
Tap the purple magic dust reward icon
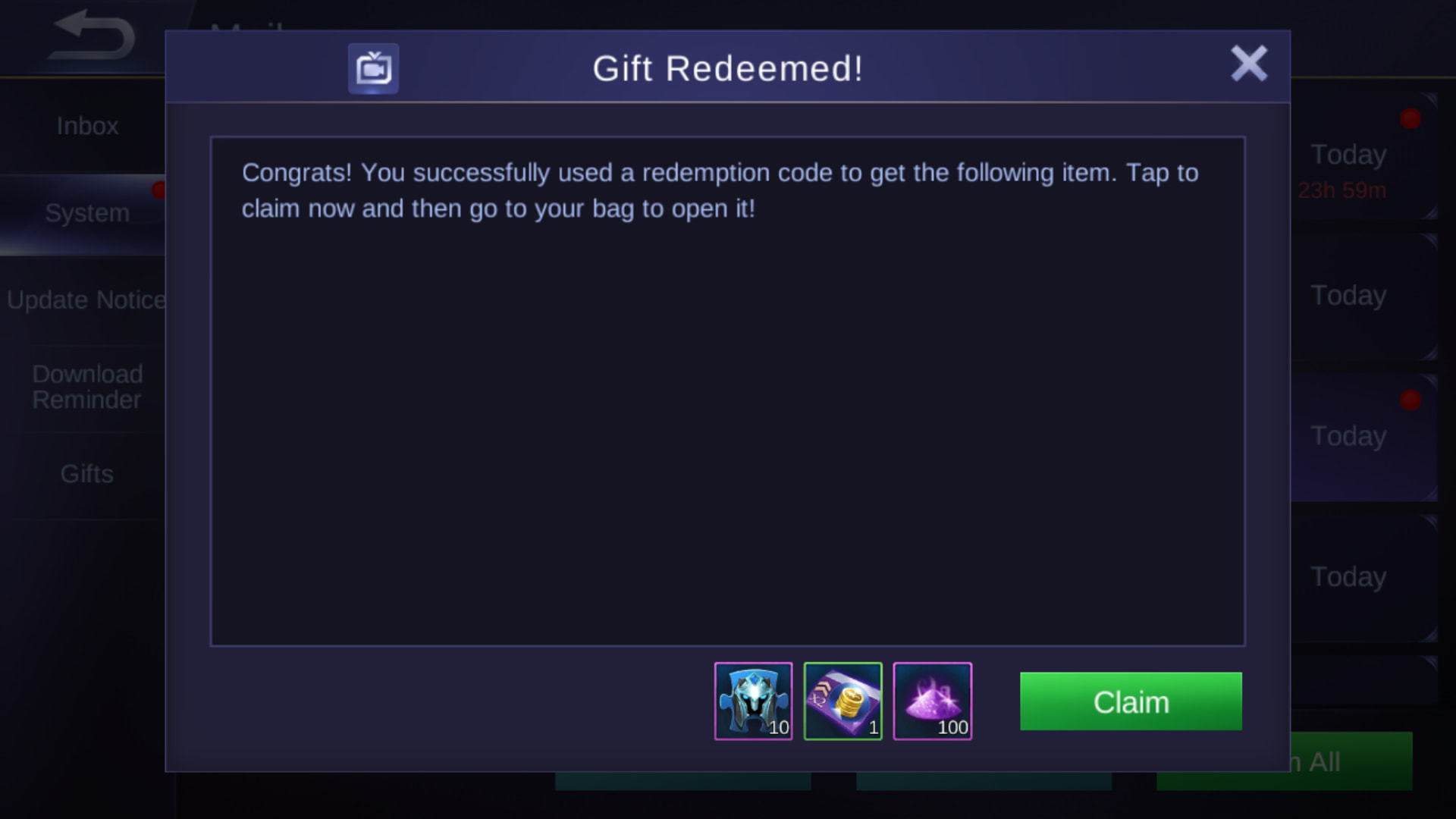932,701
